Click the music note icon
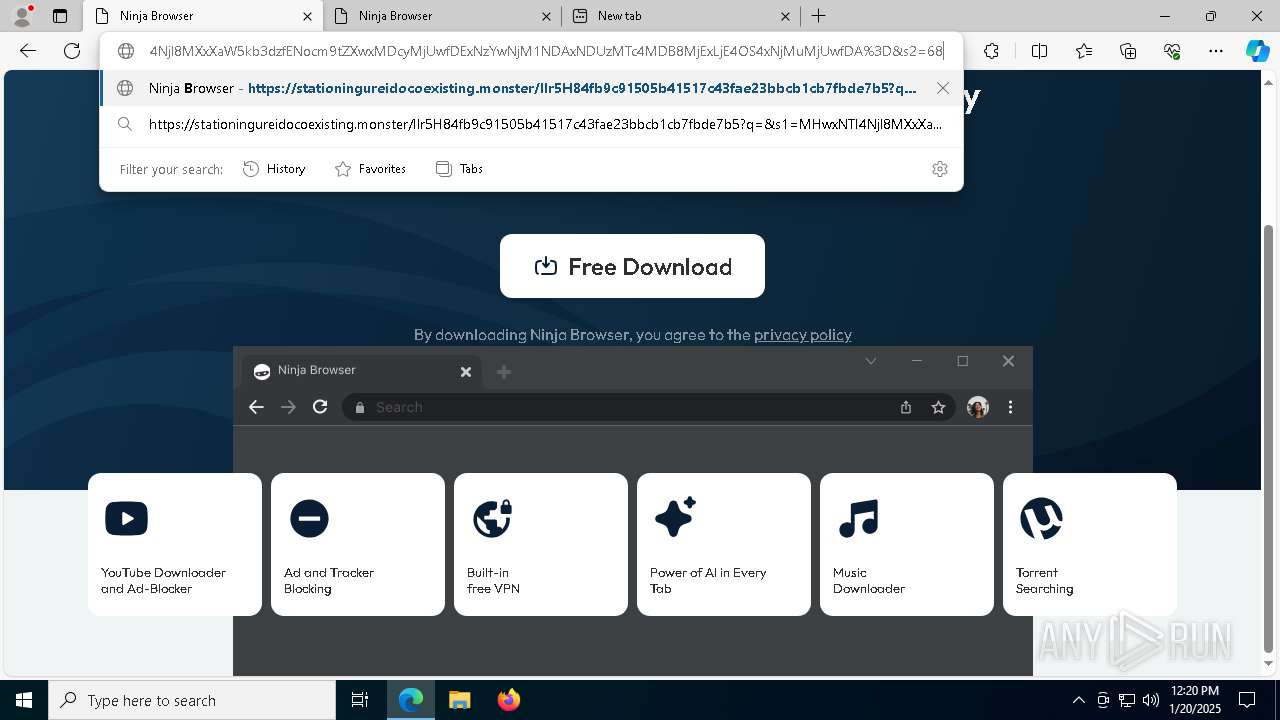 [x=858, y=518]
